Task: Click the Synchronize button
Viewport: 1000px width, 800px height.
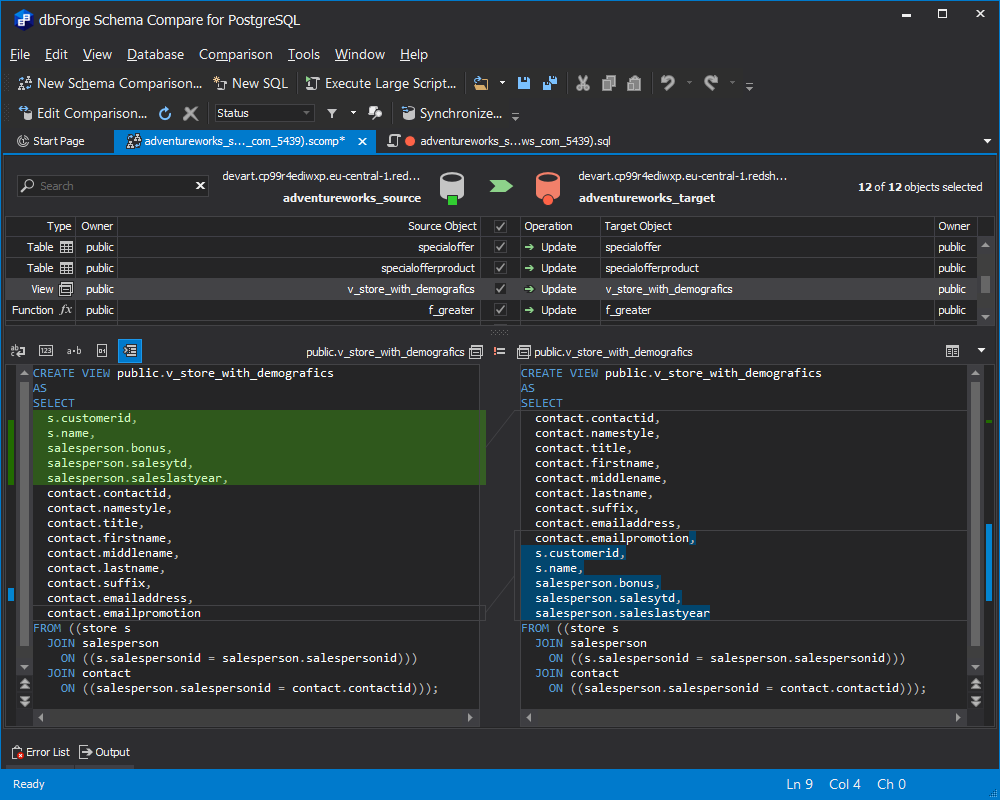Action: pos(452,113)
